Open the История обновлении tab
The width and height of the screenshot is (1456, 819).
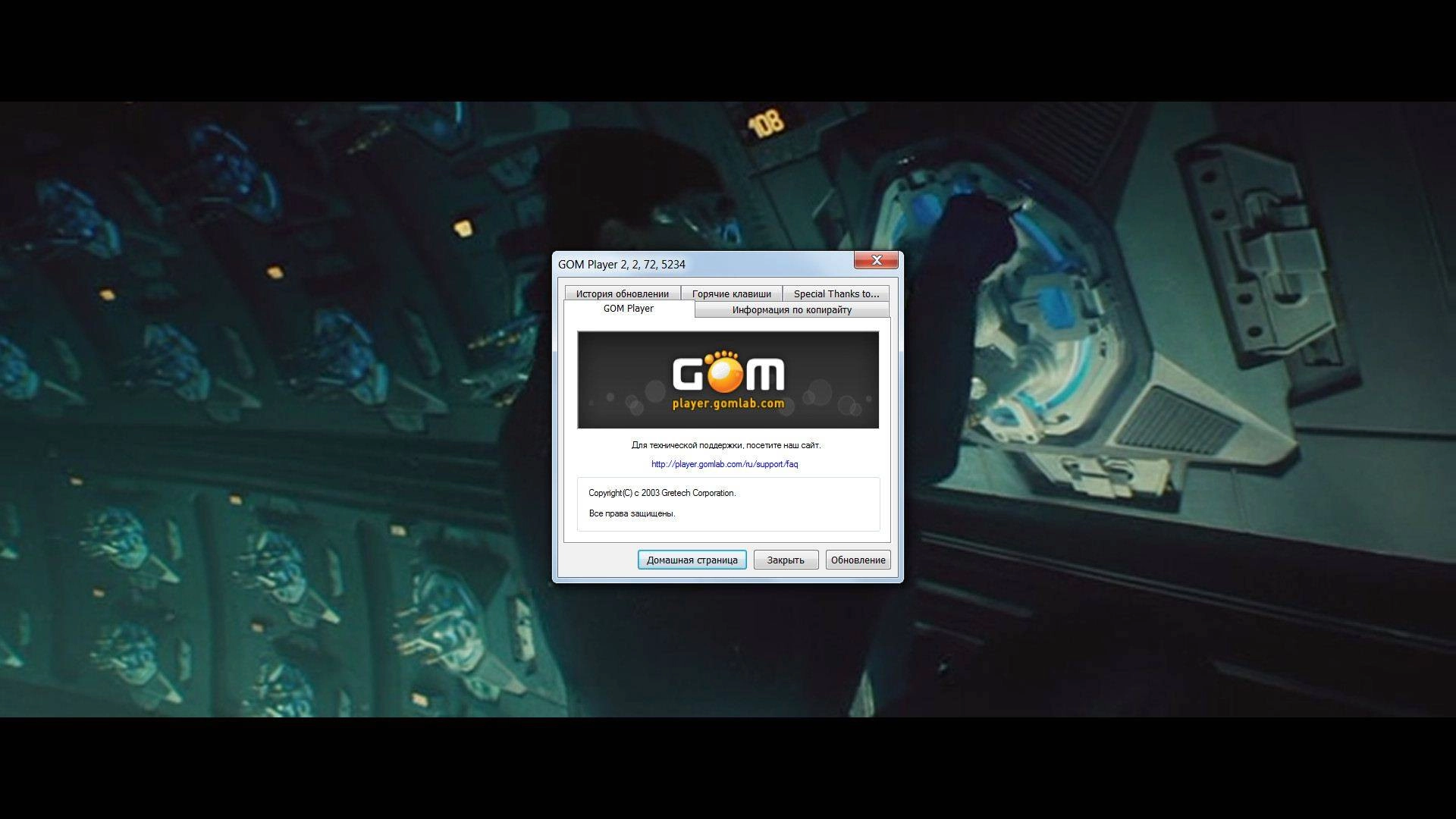point(622,293)
